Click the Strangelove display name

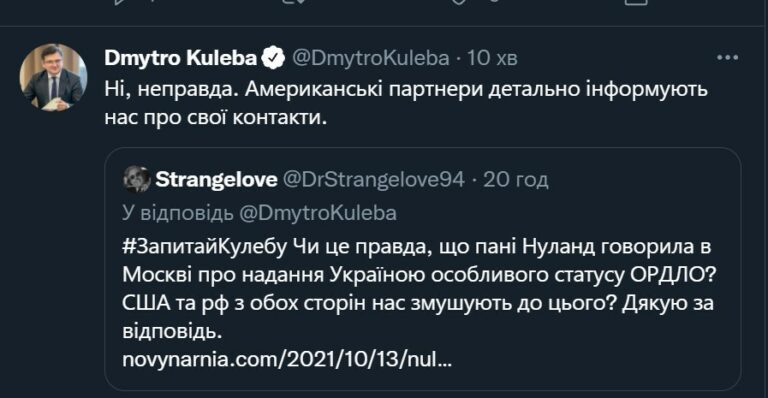pos(216,180)
